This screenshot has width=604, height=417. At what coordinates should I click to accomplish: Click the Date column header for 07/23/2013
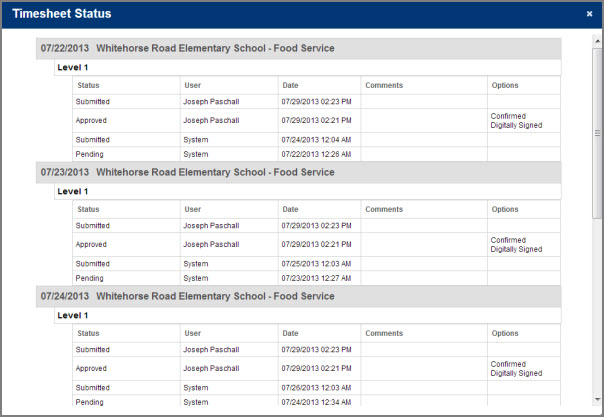click(x=290, y=209)
